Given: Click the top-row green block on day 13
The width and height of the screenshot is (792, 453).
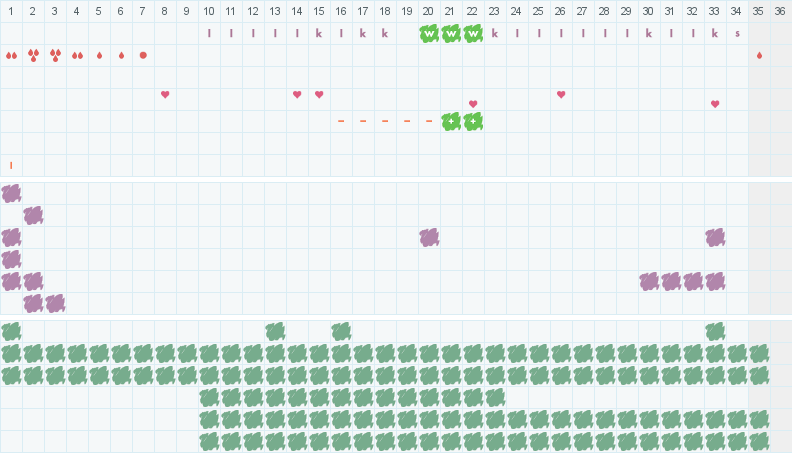Looking at the screenshot, I should point(275,331).
